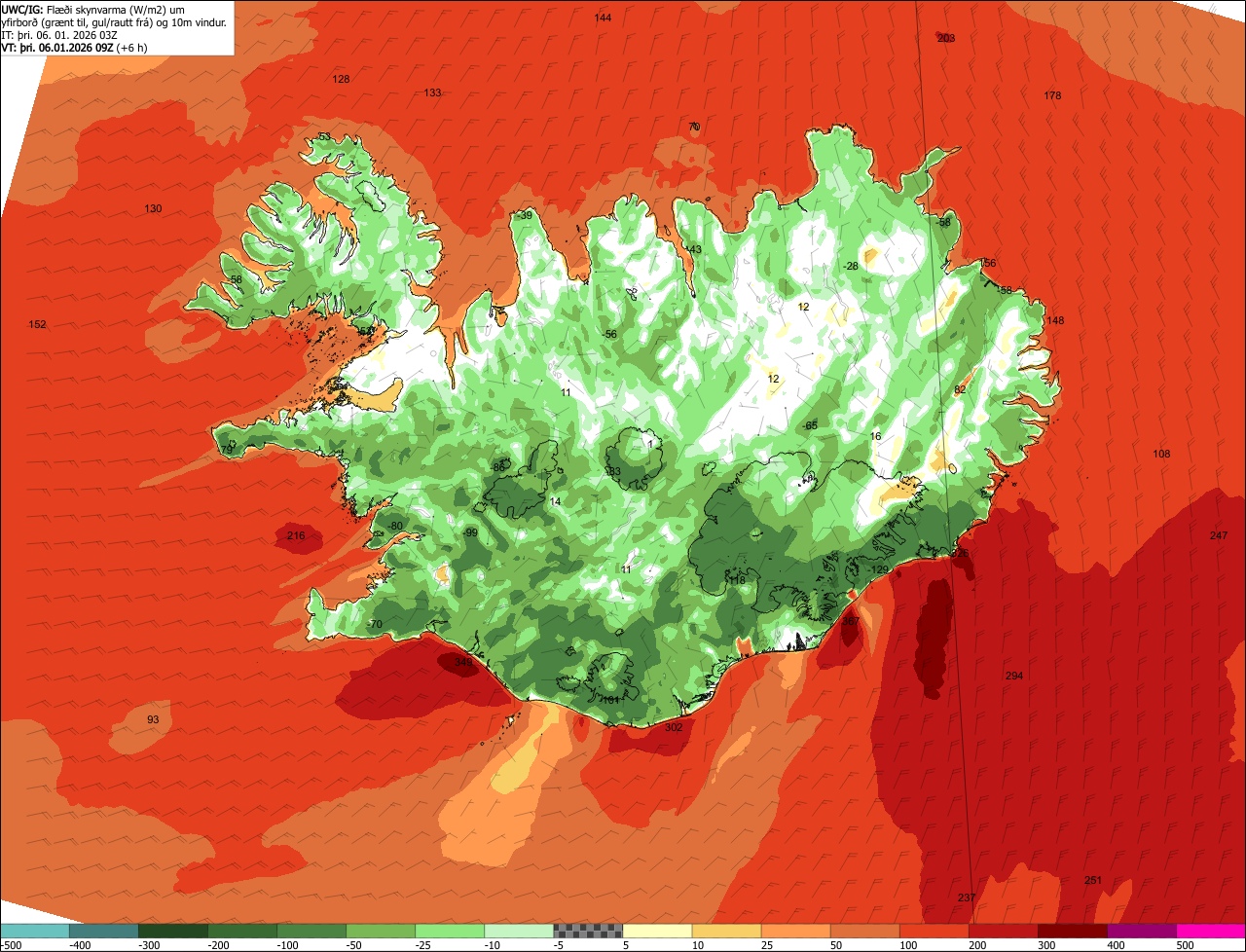This screenshot has width=1246, height=952.
Task: Click the value 148 off the east coast
Action: point(1055,321)
